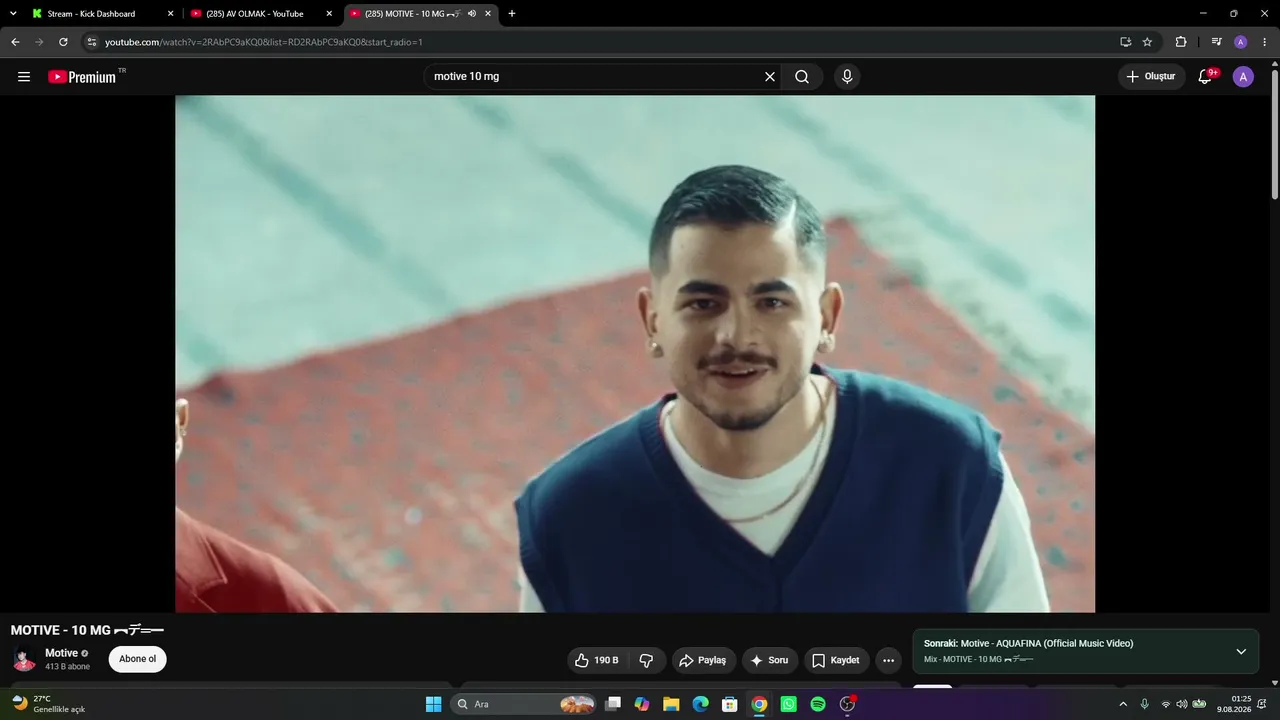Open the YouTube account avatar menu
1280x720 pixels.
pos(1243,77)
